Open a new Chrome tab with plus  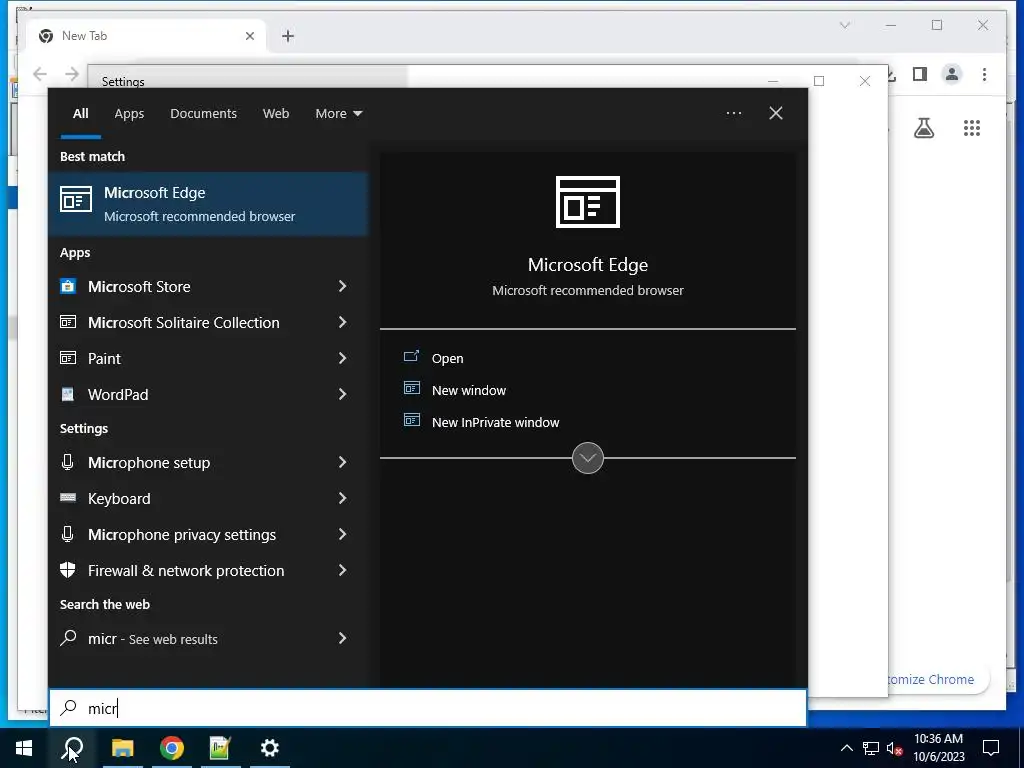coord(288,36)
